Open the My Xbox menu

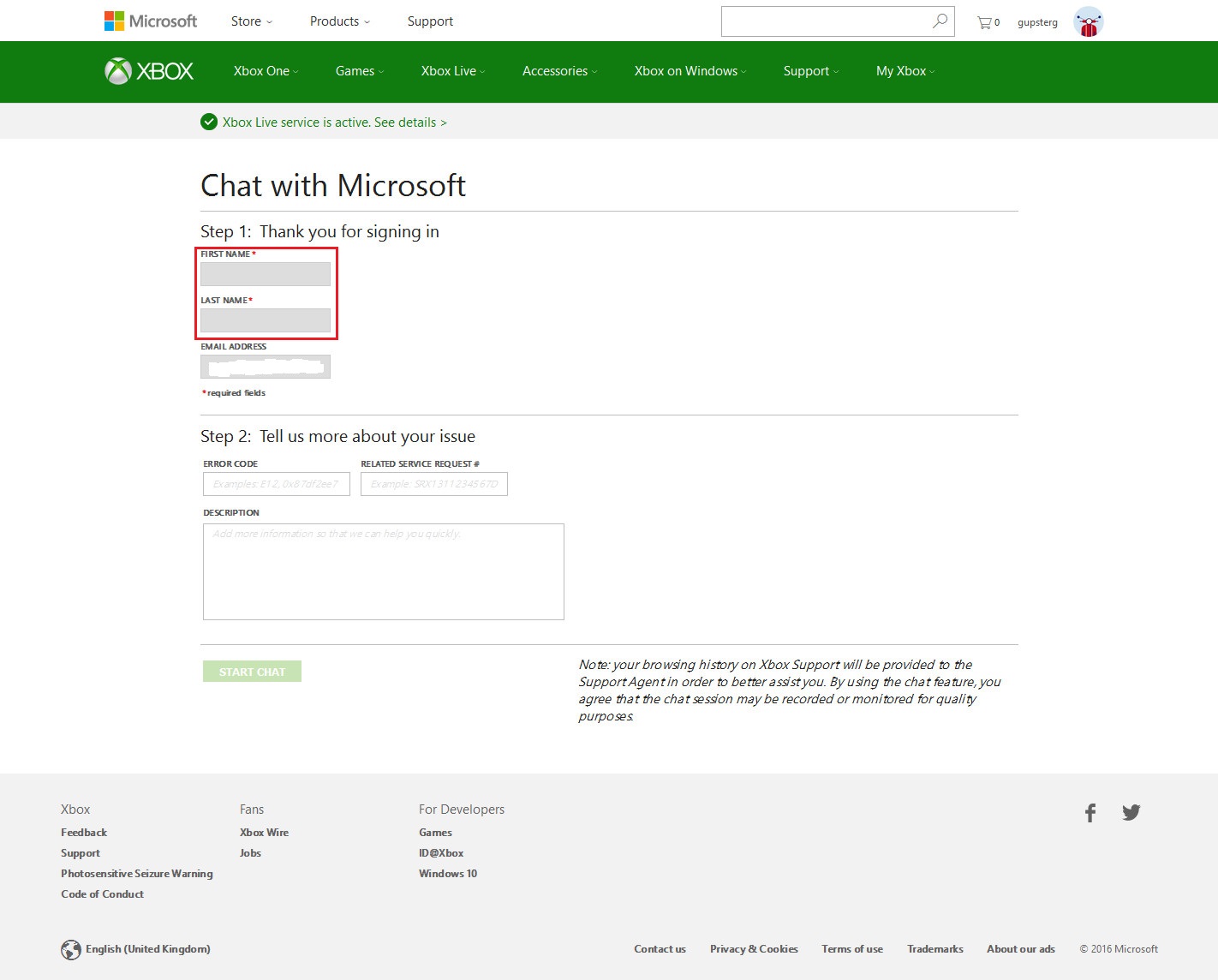click(x=905, y=71)
